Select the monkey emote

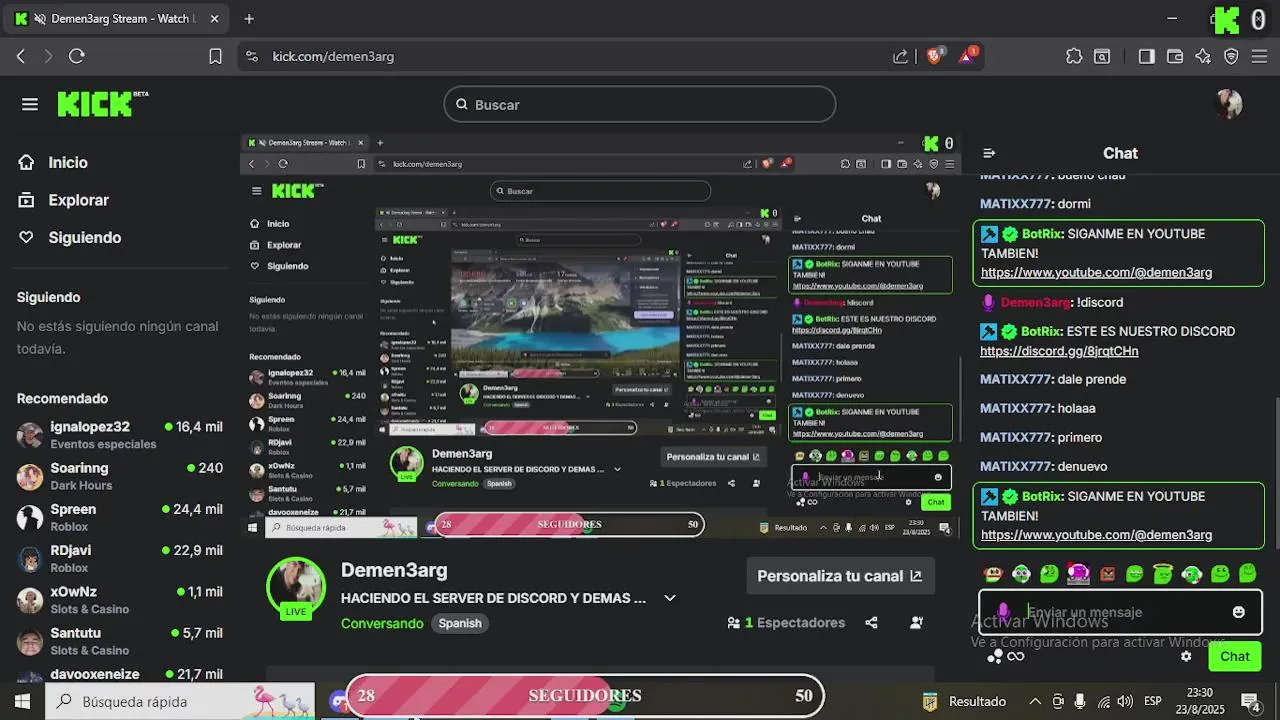coord(992,574)
